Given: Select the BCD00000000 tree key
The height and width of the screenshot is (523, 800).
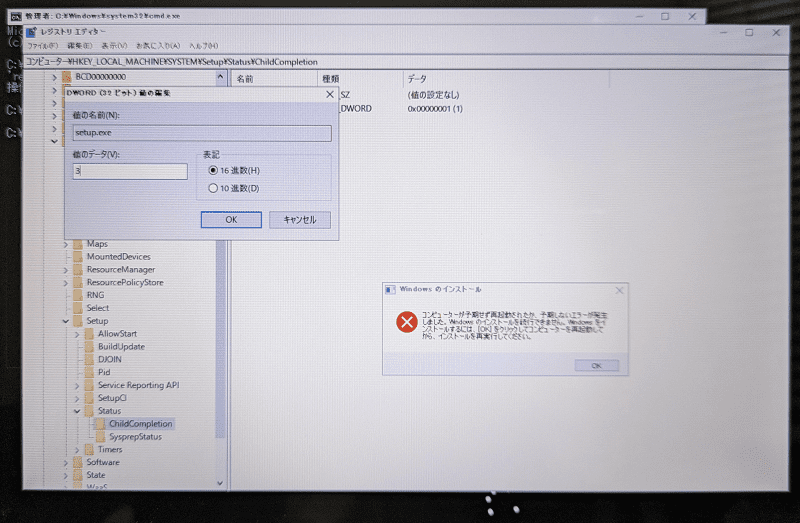Looking at the screenshot, I should coord(101,77).
